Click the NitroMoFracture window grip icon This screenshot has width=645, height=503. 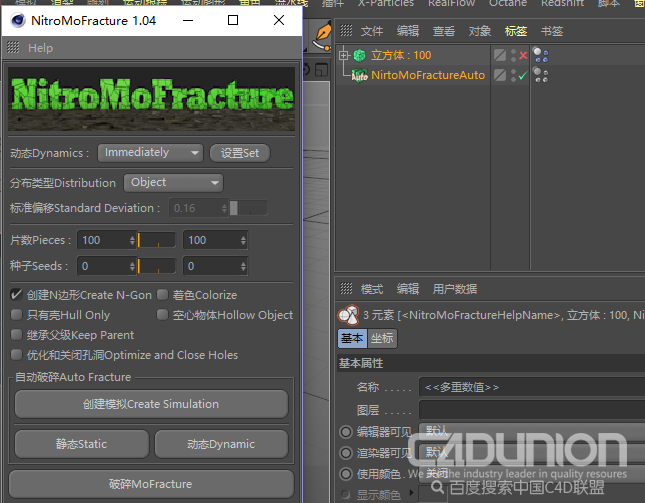point(13,48)
